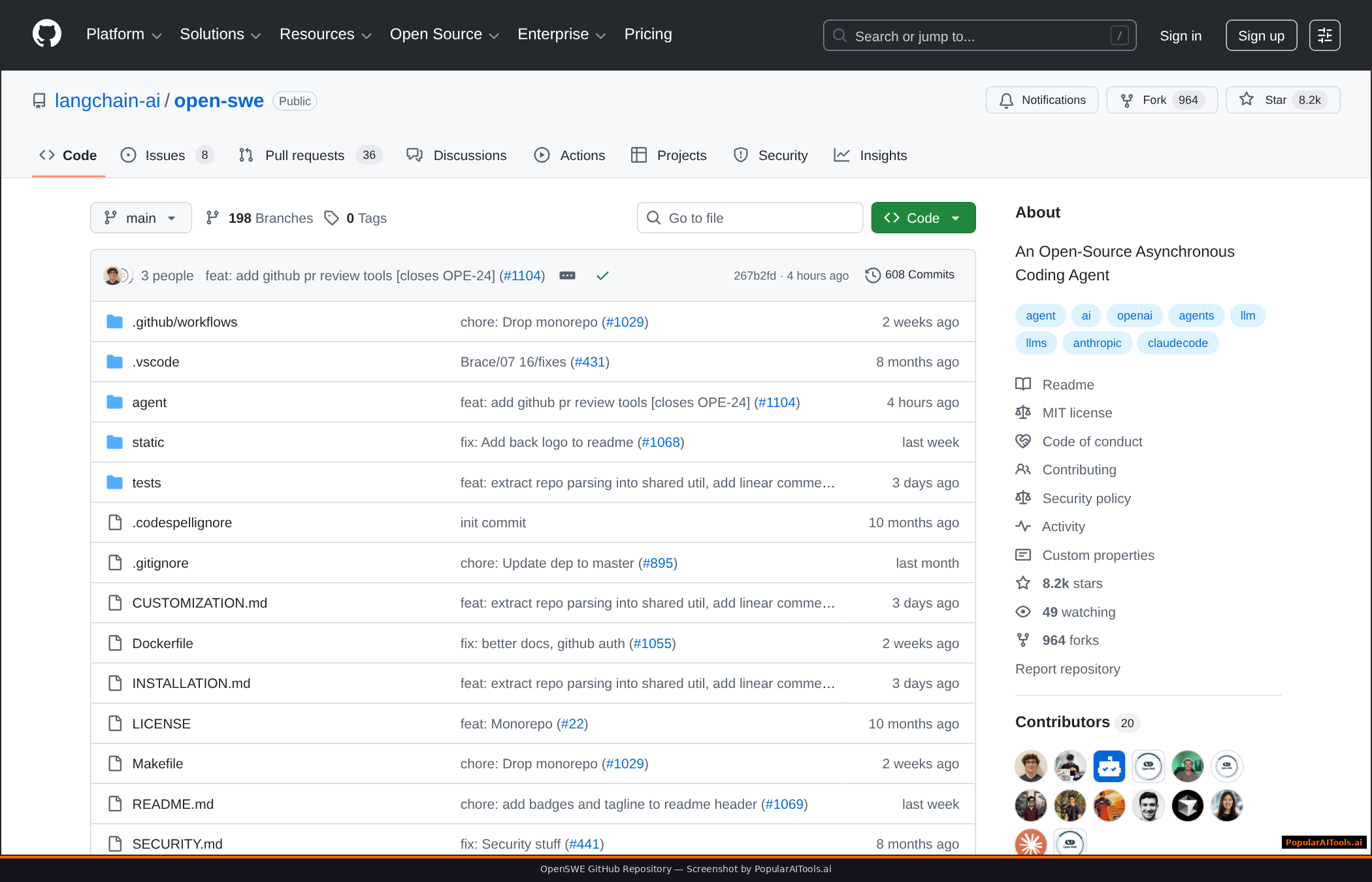Open the main branch selector dropdown

[x=140, y=218]
